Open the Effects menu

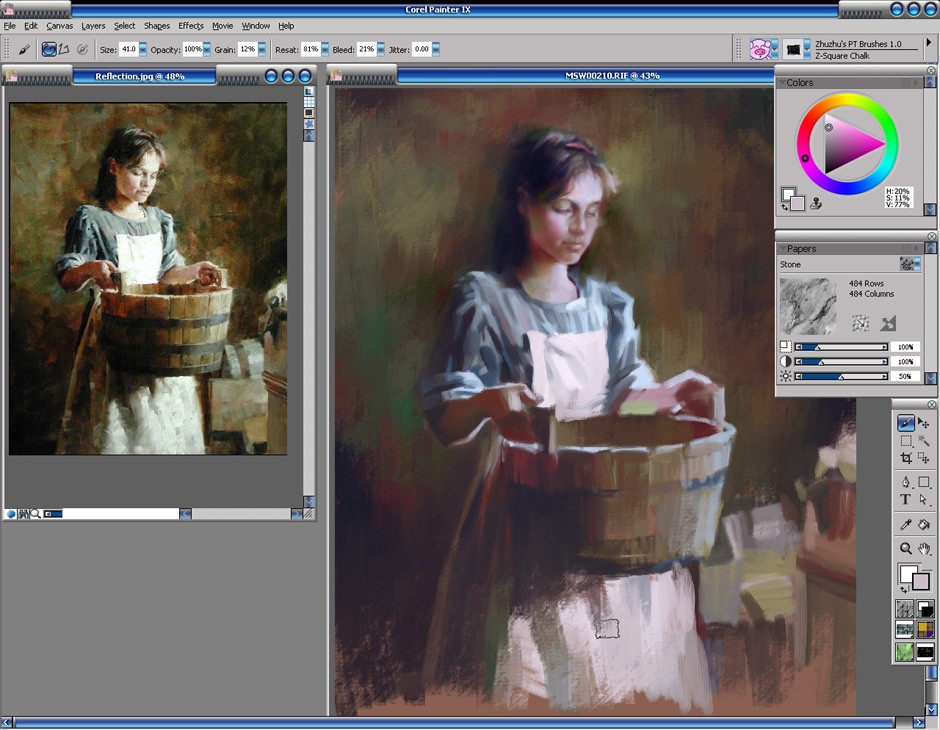click(x=191, y=26)
